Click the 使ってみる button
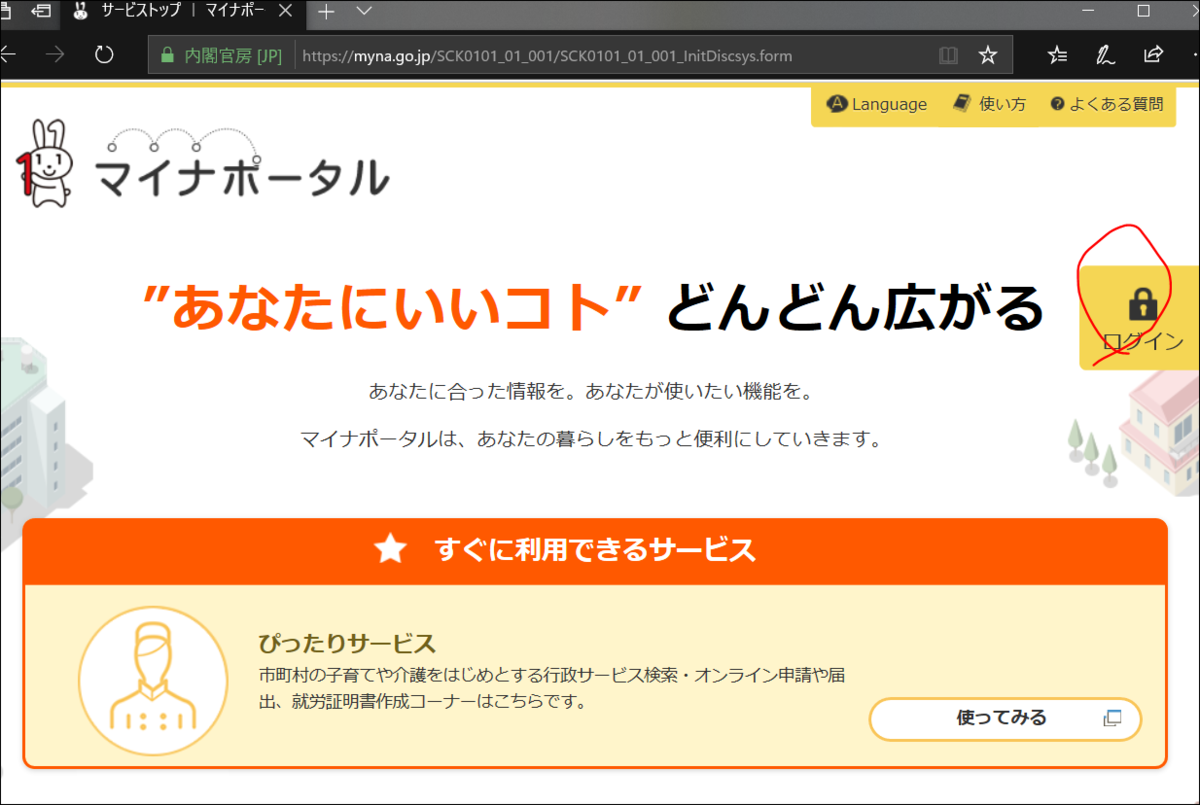This screenshot has height=805, width=1200. 1005,718
